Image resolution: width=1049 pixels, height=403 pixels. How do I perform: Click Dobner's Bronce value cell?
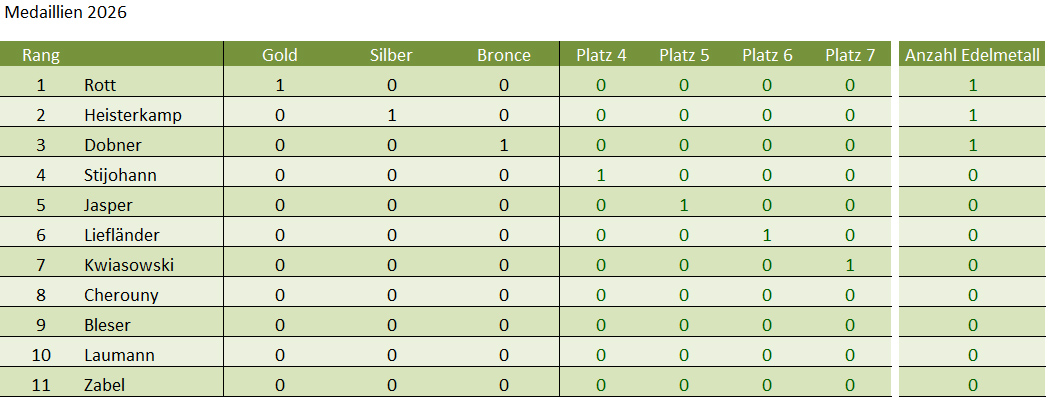coord(504,146)
